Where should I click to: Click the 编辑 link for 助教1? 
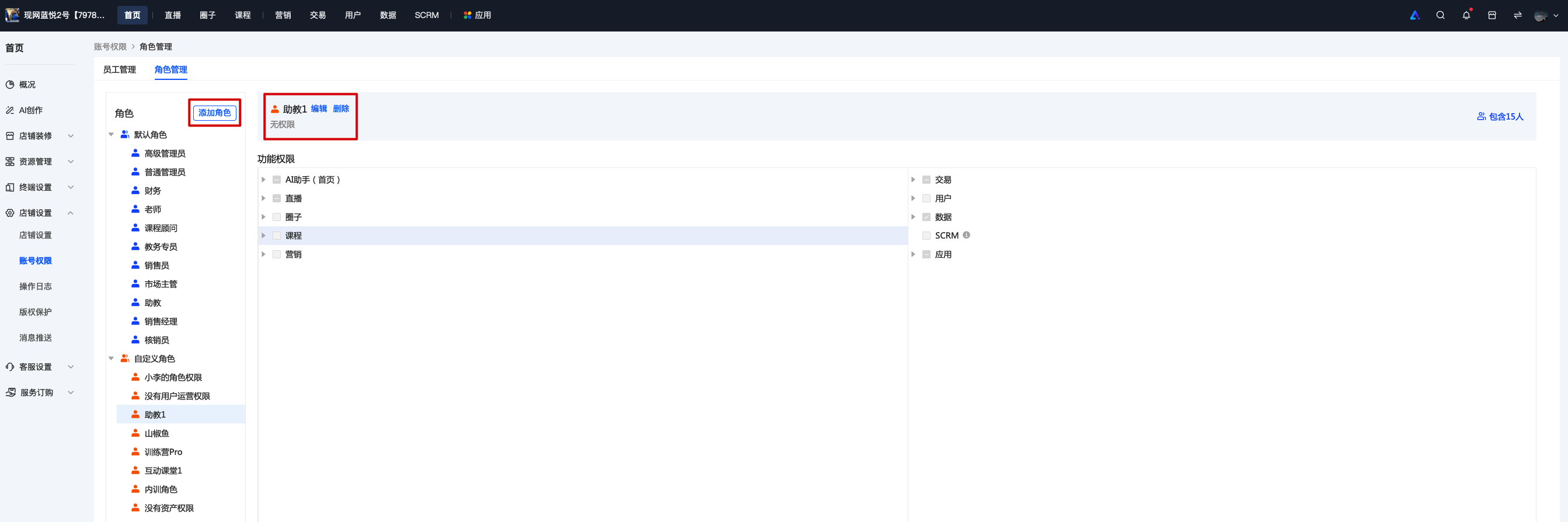point(319,108)
